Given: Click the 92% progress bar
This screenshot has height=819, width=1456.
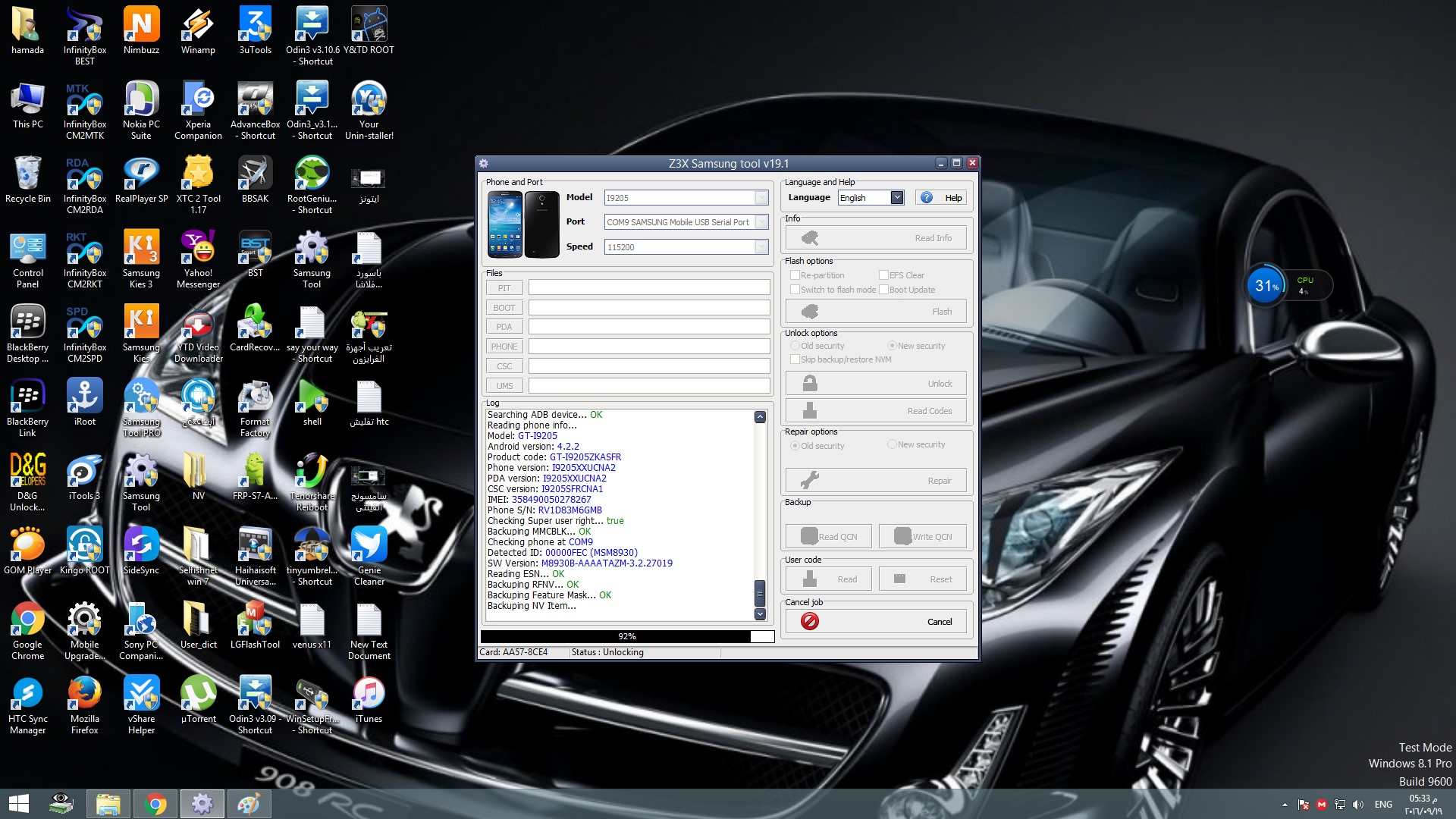Looking at the screenshot, I should coord(627,636).
